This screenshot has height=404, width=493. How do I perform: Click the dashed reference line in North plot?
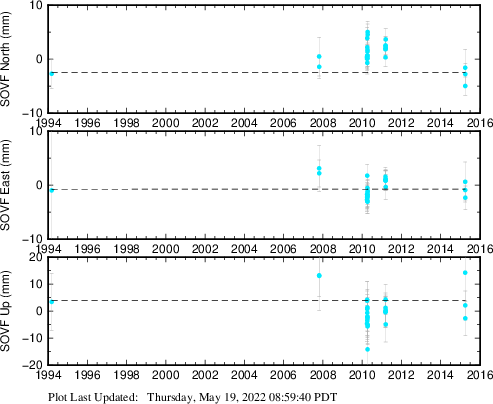(x=265, y=72)
